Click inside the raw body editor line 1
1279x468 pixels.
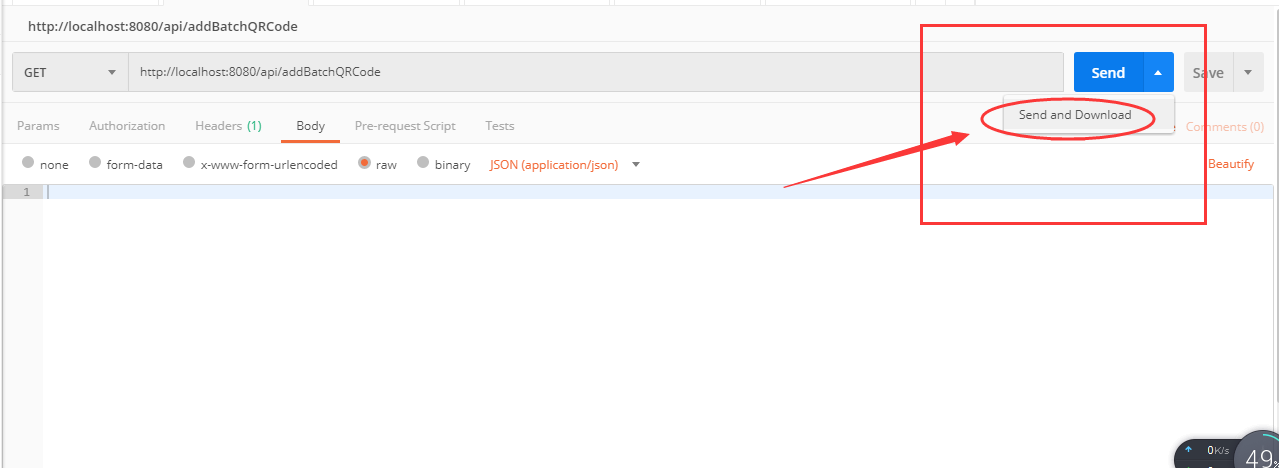click(660, 192)
